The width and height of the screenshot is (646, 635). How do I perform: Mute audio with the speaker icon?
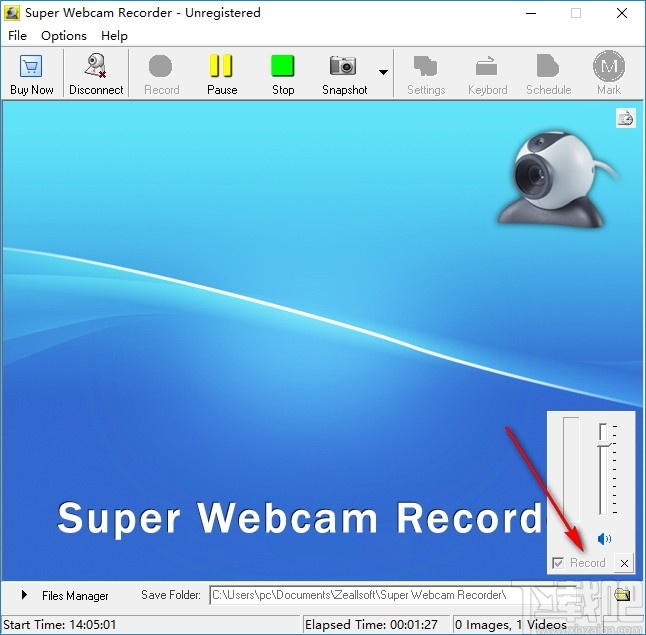click(604, 539)
